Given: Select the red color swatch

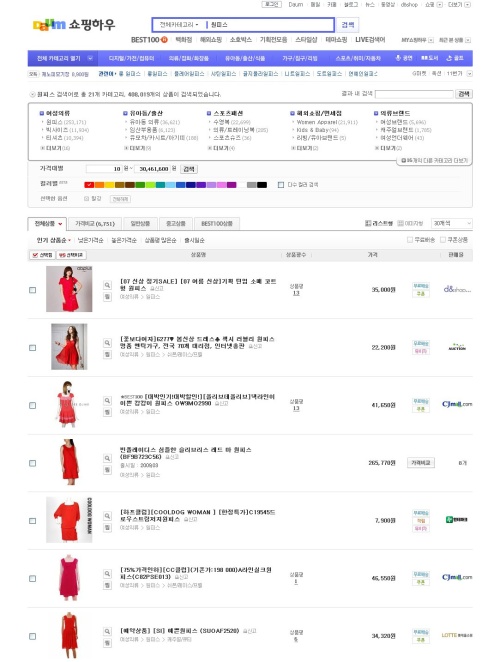Looking at the screenshot, I should click(x=89, y=185).
